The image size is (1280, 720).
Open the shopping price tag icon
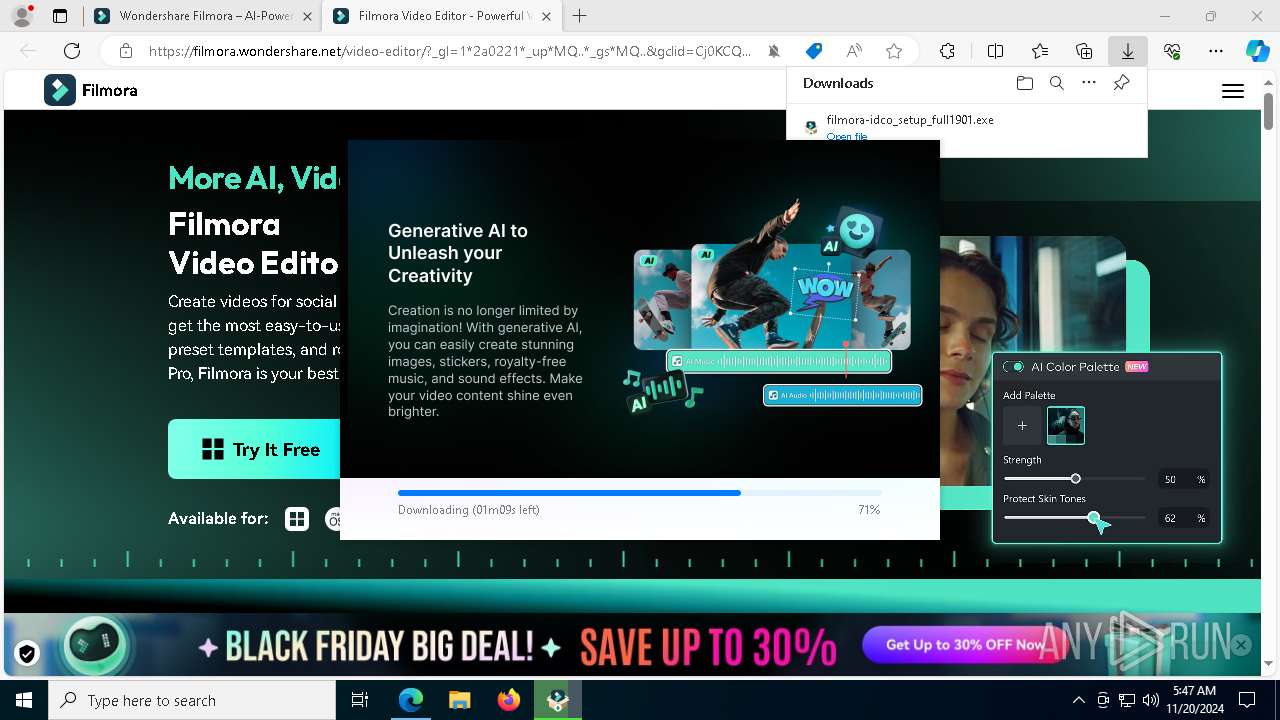pyautogui.click(x=814, y=51)
